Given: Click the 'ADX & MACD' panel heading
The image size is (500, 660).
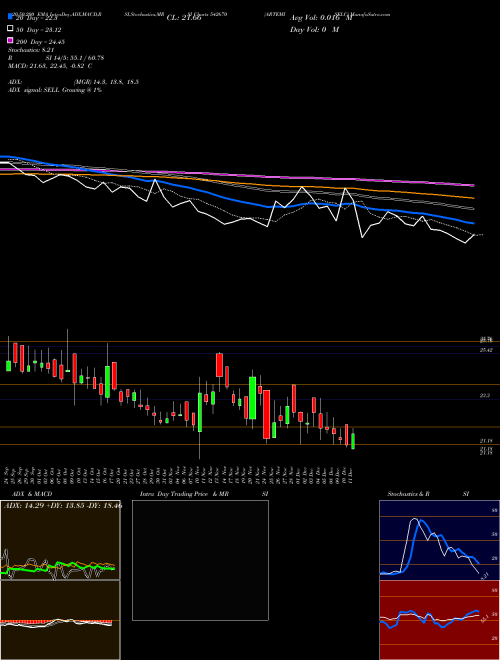Looking at the screenshot, I should [32, 494].
